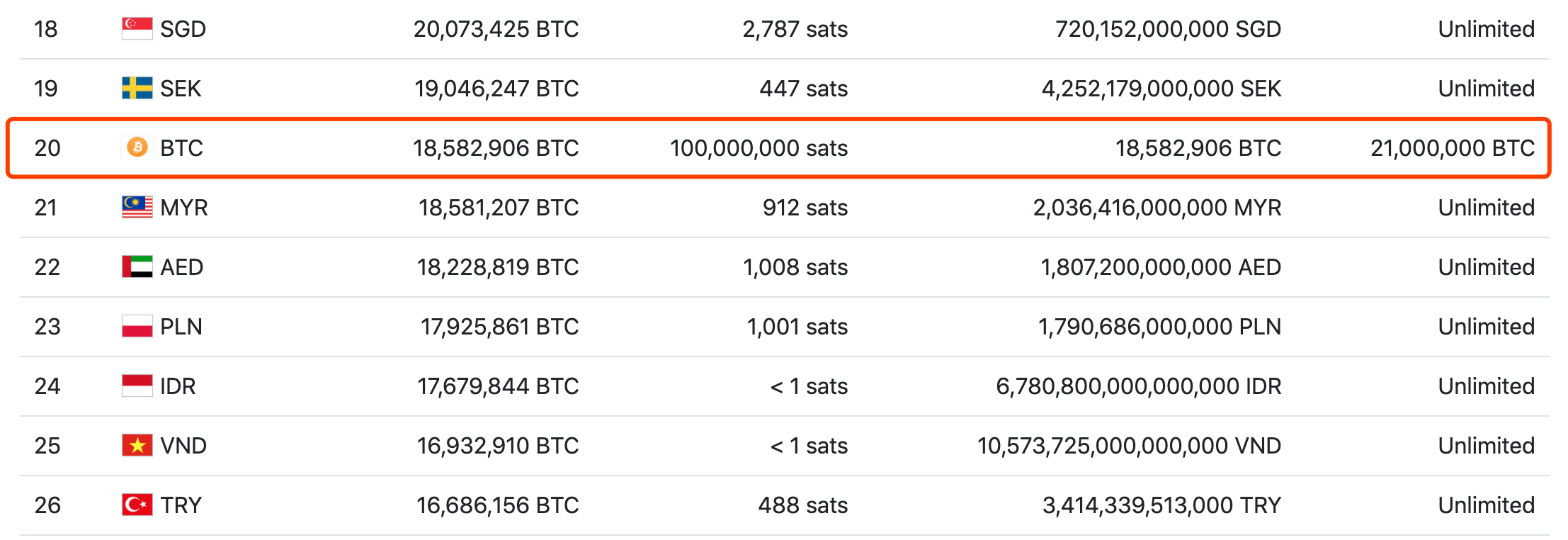Click the Turkish flag icon beside TRY

137,505
